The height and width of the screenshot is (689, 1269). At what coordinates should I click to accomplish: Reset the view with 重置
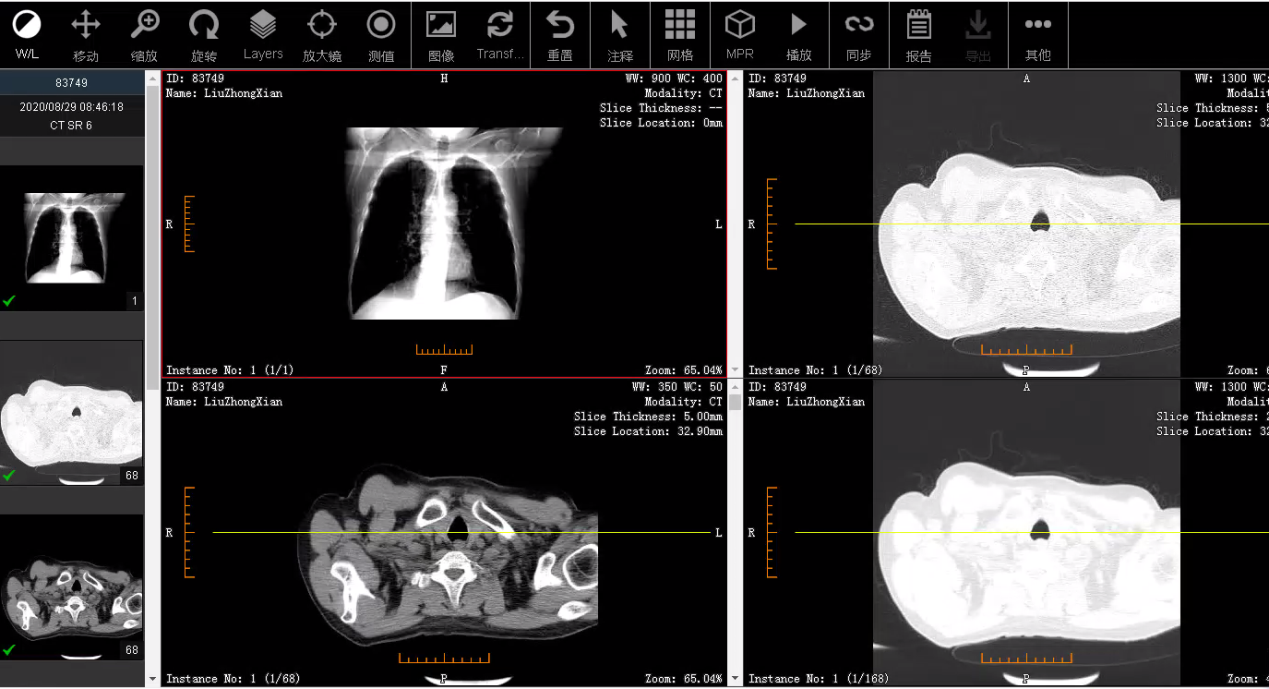coord(560,35)
